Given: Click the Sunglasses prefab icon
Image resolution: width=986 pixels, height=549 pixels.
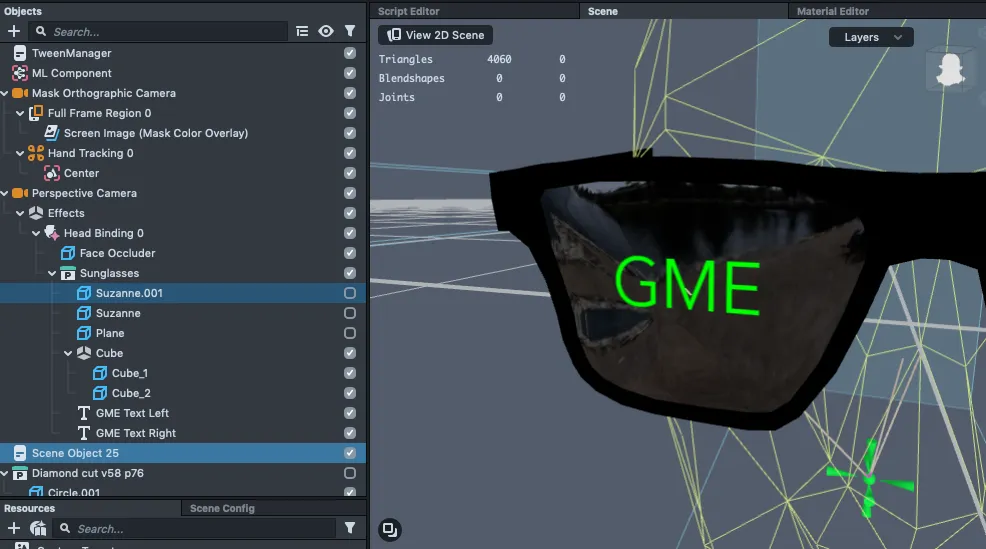Looking at the screenshot, I should (x=68, y=273).
